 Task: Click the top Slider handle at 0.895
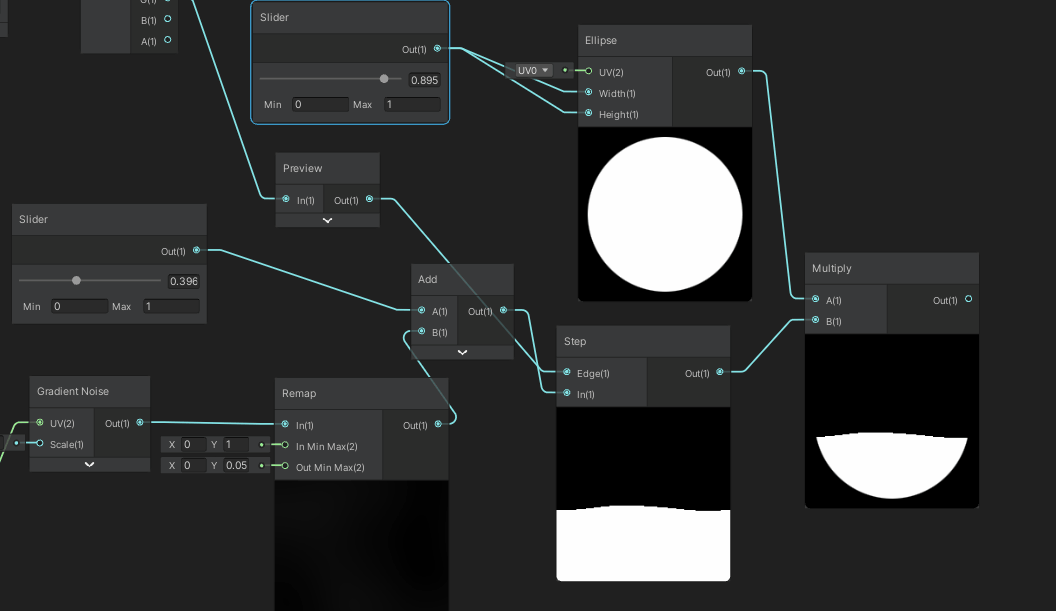[x=384, y=79]
